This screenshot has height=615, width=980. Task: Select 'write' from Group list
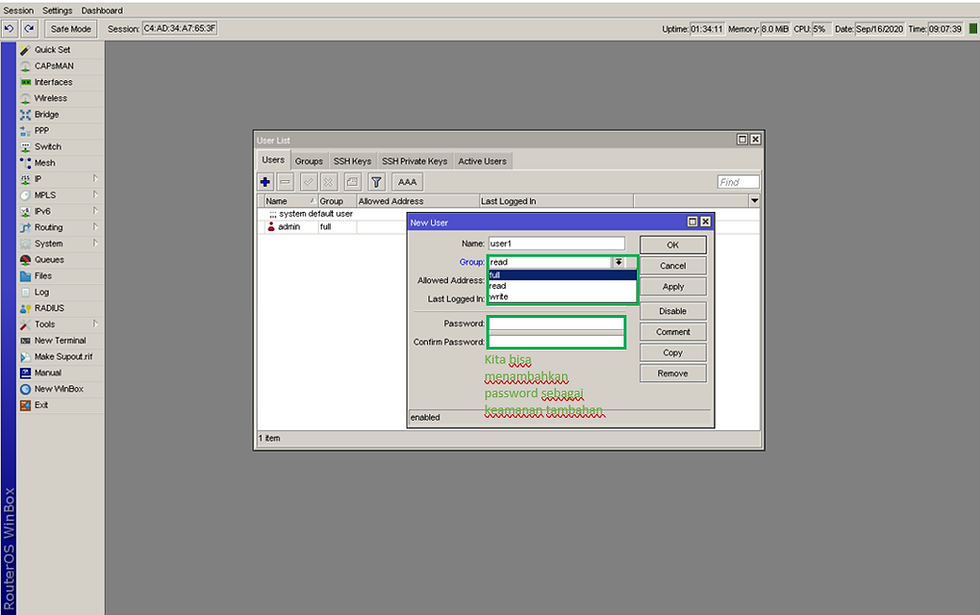tap(562, 297)
